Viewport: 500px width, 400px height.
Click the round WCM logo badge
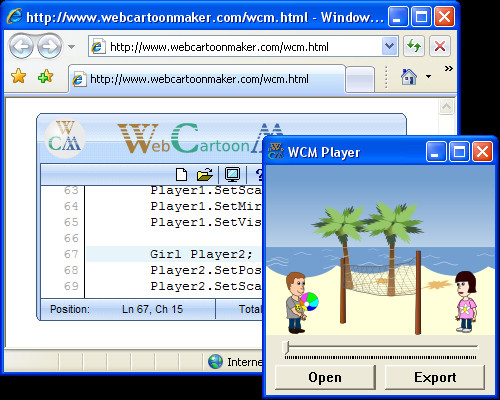(x=65, y=139)
